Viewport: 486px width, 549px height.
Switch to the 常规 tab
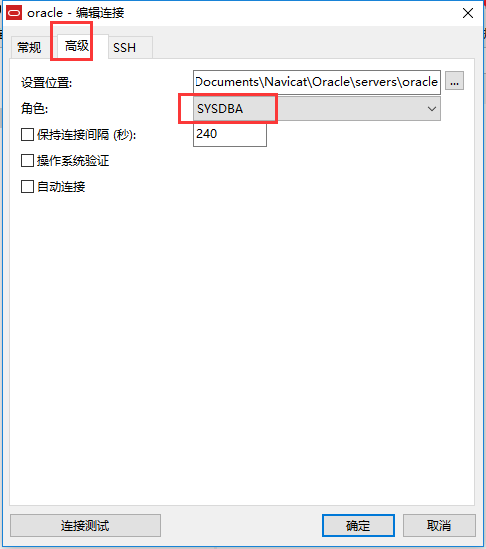point(29,47)
